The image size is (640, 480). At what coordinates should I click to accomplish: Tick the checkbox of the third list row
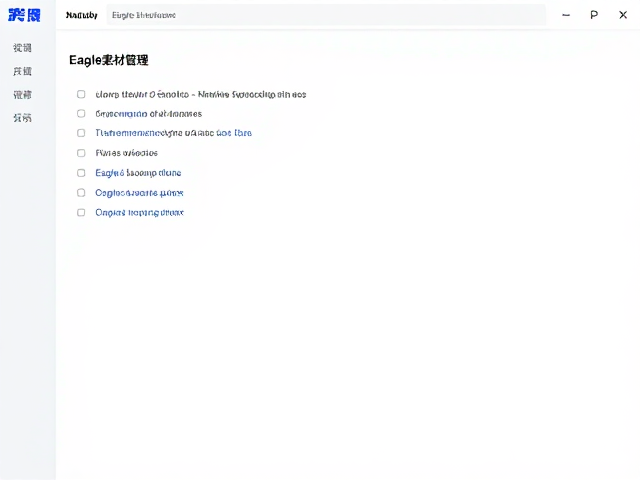(x=81, y=133)
